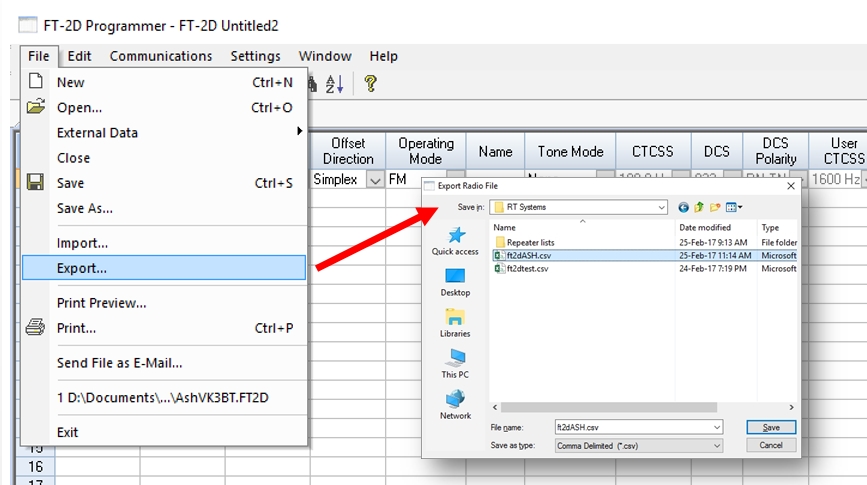Choose Exit from the File menu
This screenshot has height=485, width=867.
pos(164,432)
